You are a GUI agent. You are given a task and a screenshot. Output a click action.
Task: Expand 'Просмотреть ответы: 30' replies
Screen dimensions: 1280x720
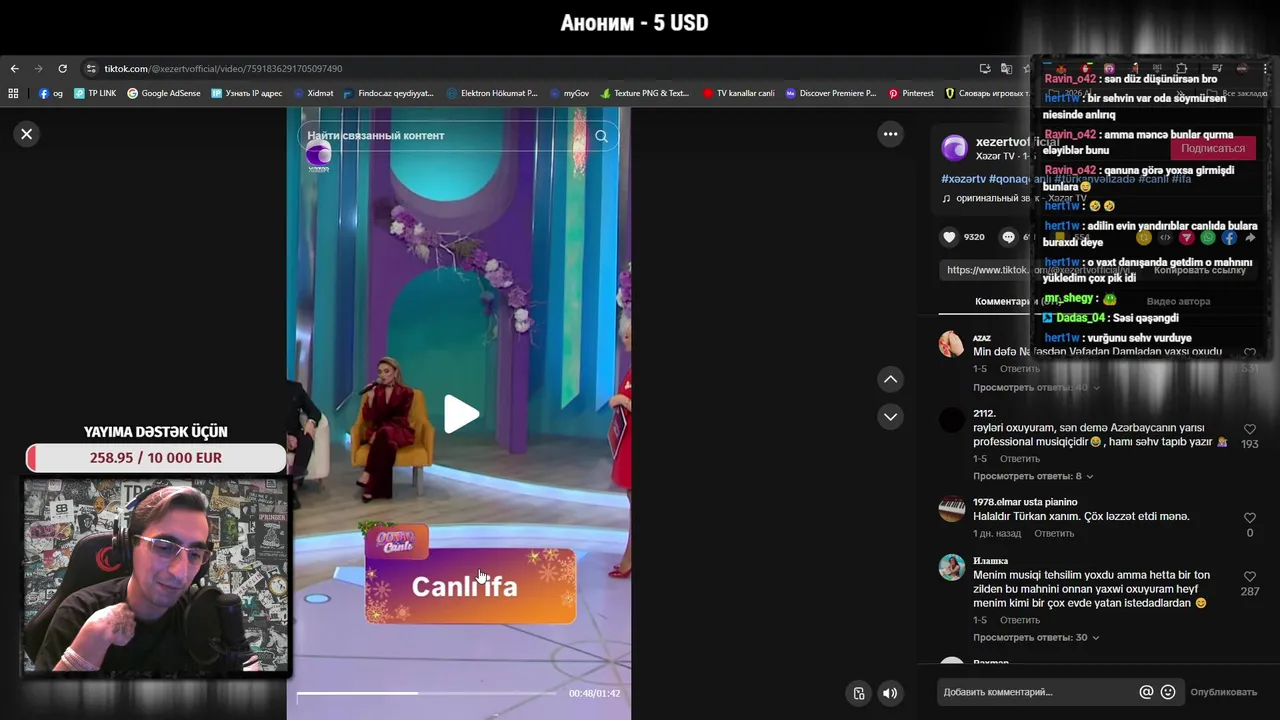[x=1036, y=637]
